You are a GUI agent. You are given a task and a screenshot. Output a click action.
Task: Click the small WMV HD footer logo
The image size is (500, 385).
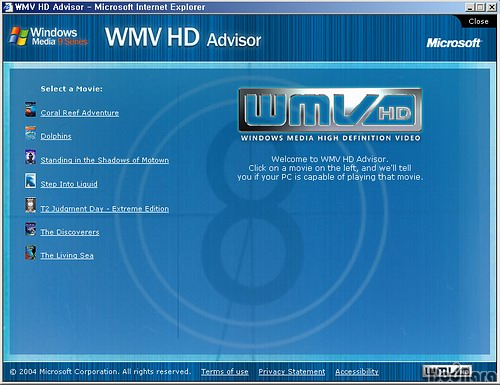point(447,371)
